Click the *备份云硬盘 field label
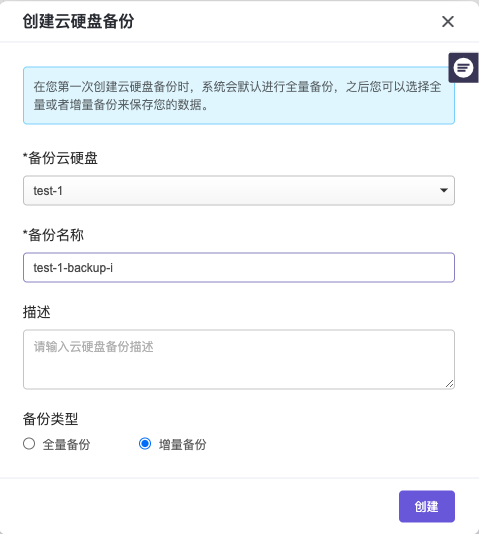Screen dimensions: 479x534 (x=60, y=158)
